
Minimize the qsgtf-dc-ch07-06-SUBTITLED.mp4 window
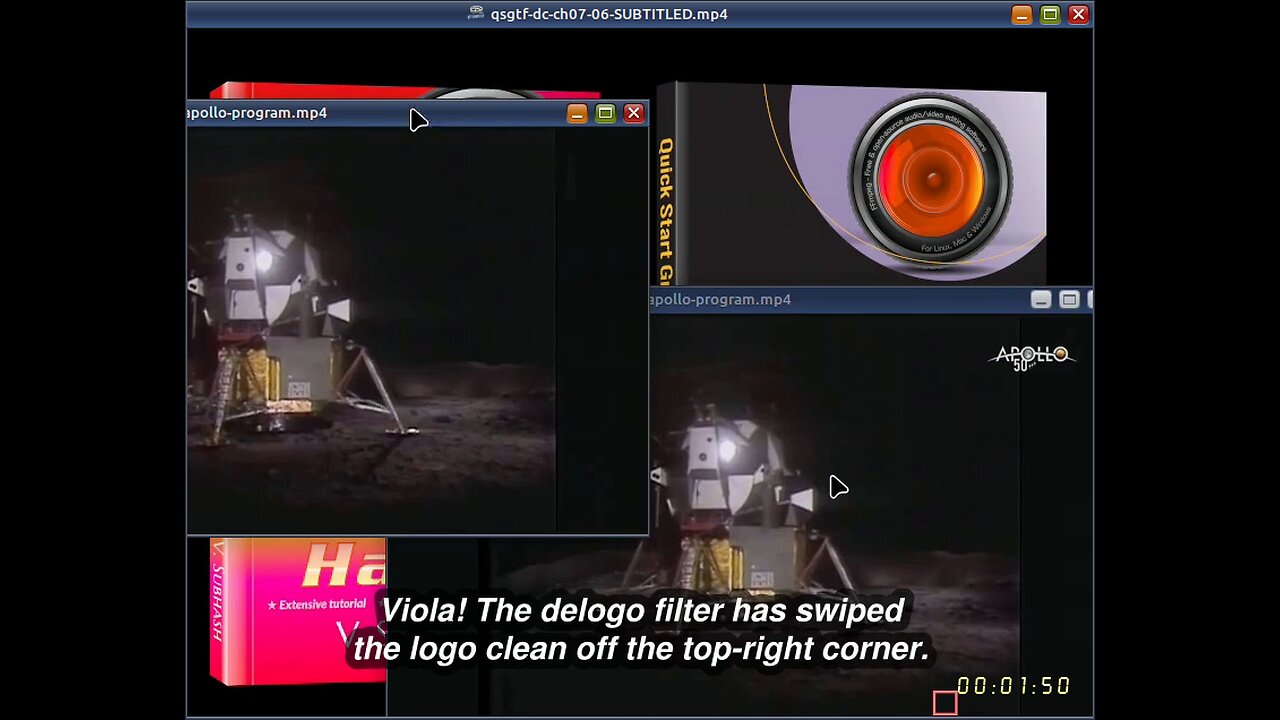pos(1021,14)
